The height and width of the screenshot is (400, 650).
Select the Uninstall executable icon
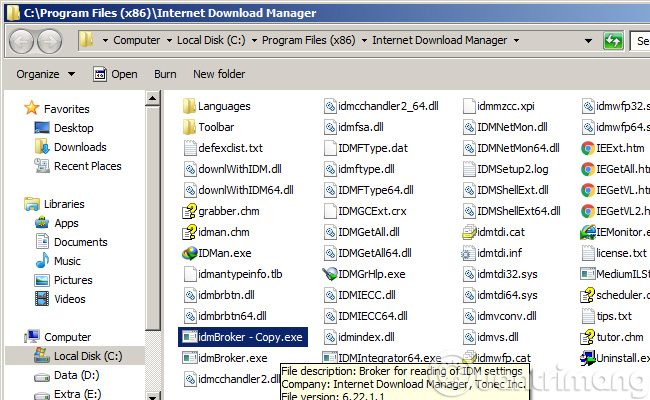click(x=588, y=358)
